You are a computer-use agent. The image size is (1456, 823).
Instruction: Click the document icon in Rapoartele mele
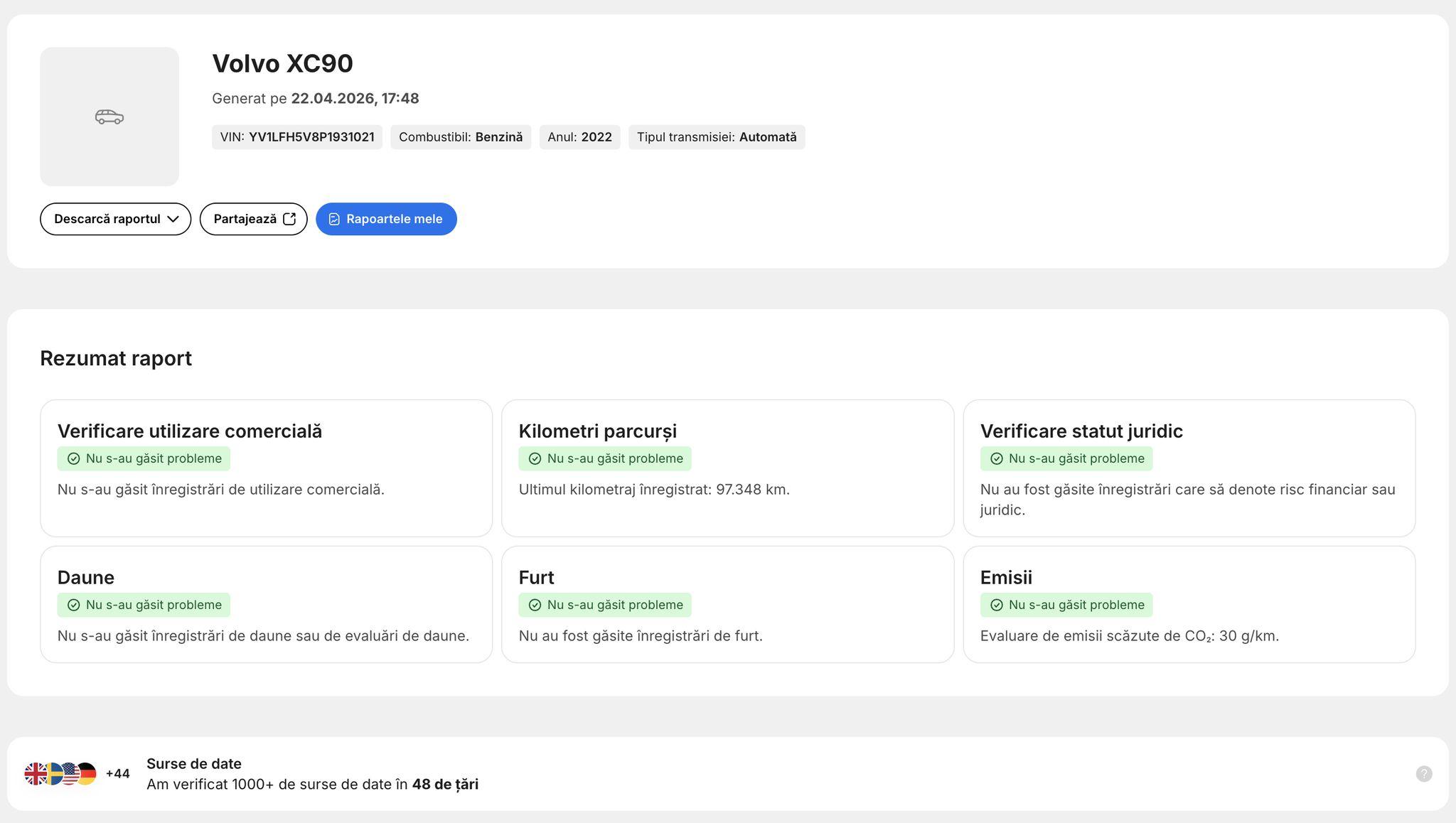tap(334, 219)
